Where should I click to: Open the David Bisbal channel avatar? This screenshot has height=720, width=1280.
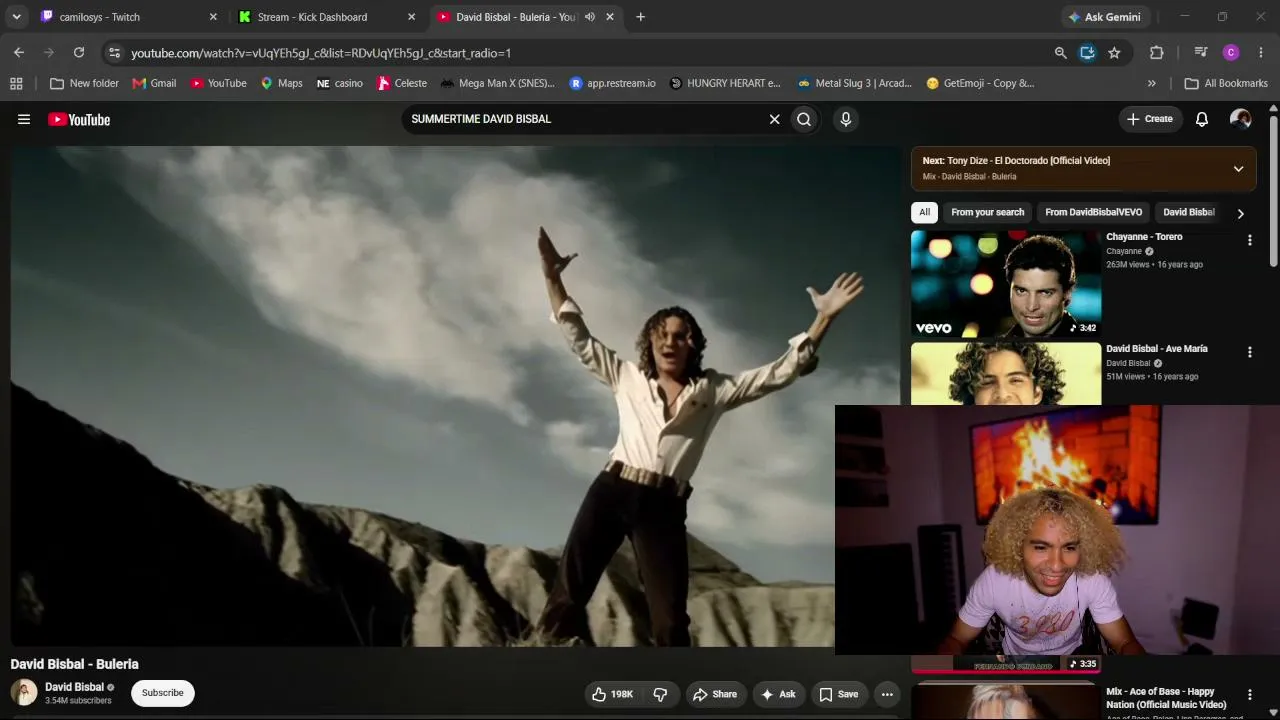(x=24, y=692)
